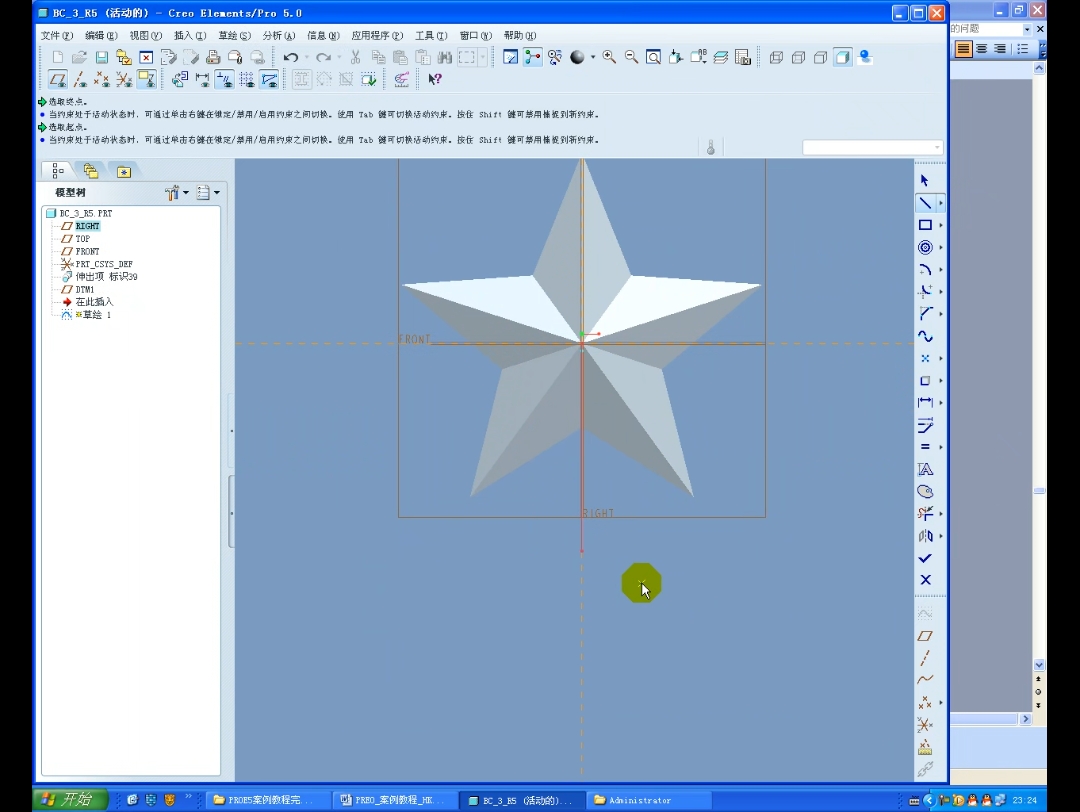Click the Find binoculars icon

coord(445,57)
